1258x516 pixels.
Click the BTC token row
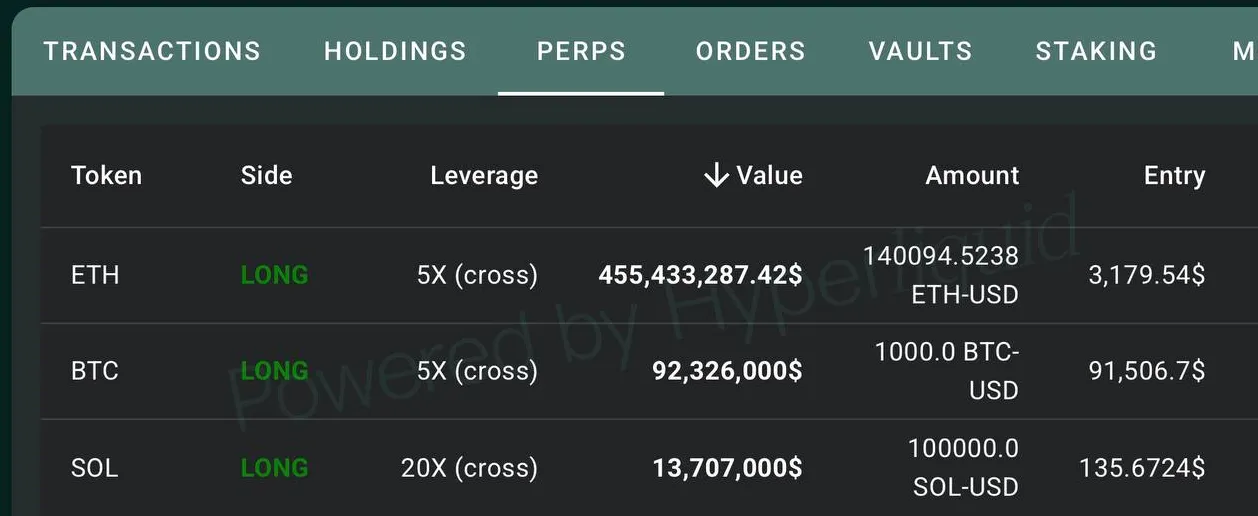click(95, 371)
